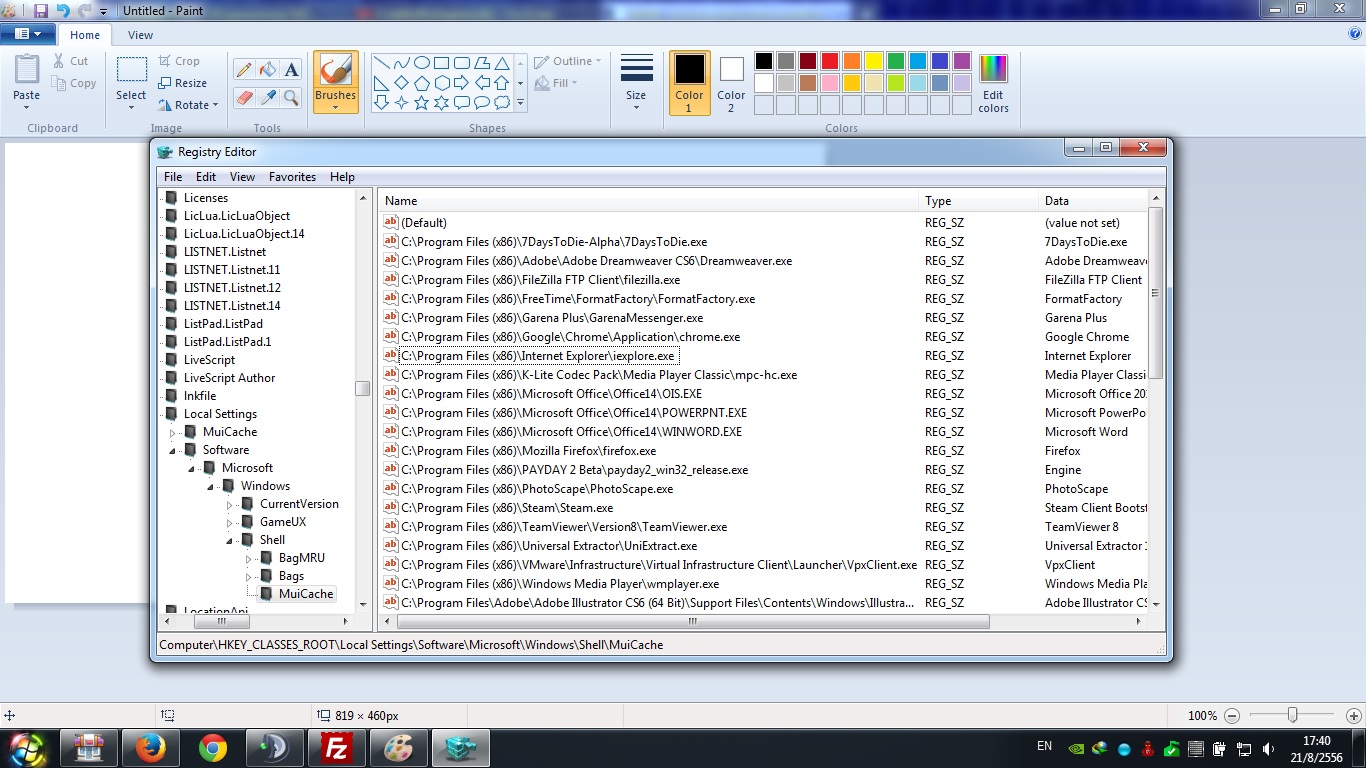The image size is (1366, 768).
Task: Select the chrome.exe registry value row
Action: click(x=571, y=337)
